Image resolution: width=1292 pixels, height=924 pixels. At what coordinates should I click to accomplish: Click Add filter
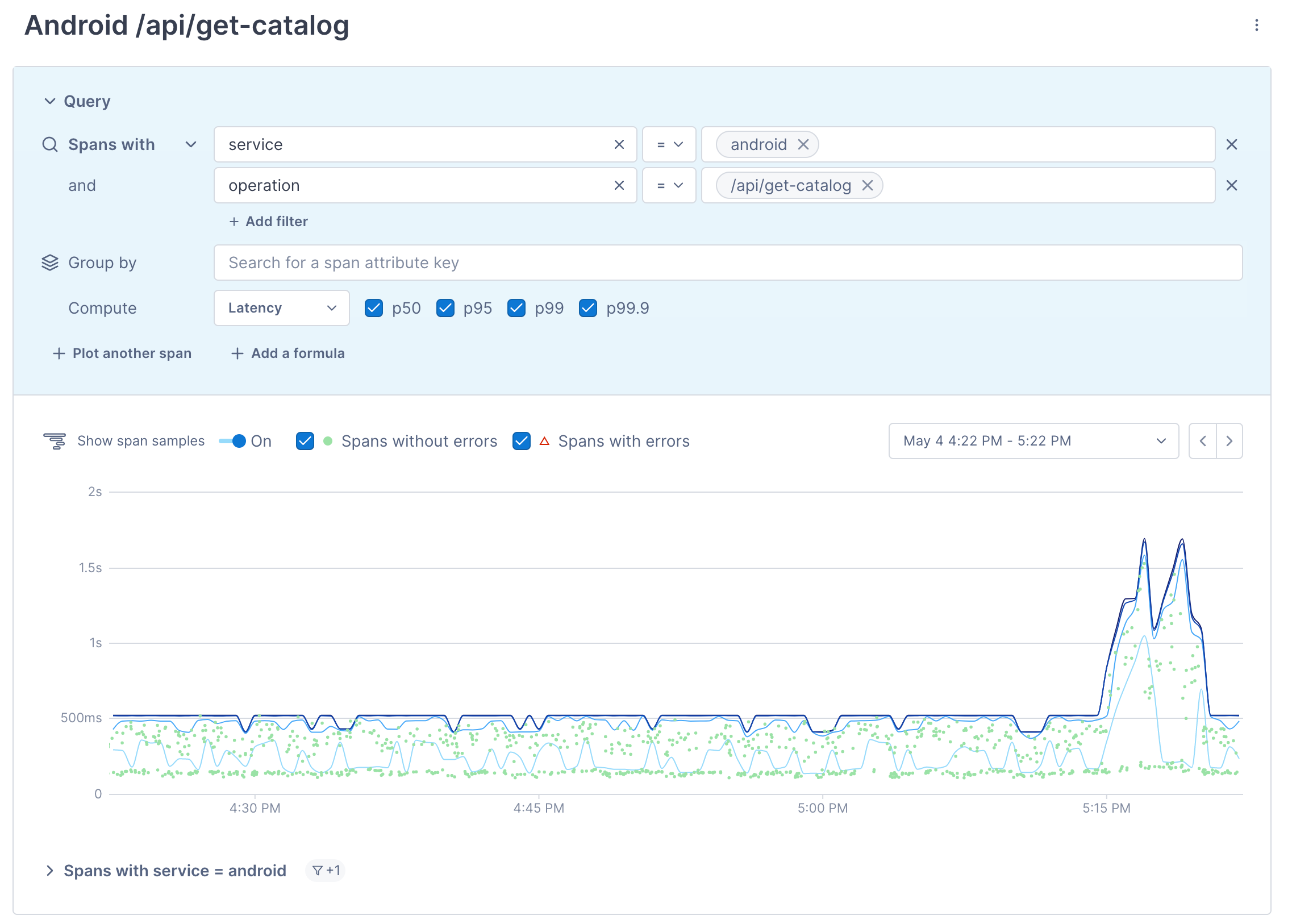coord(269,222)
